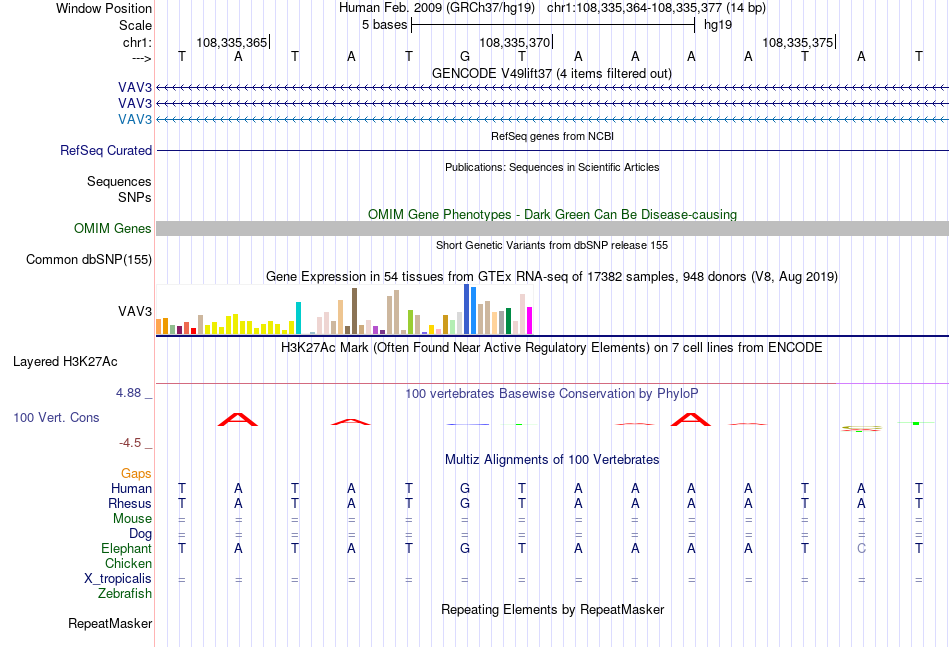Click the Elephant row mismatched C base
This screenshot has height=647, width=950.
tap(861, 548)
